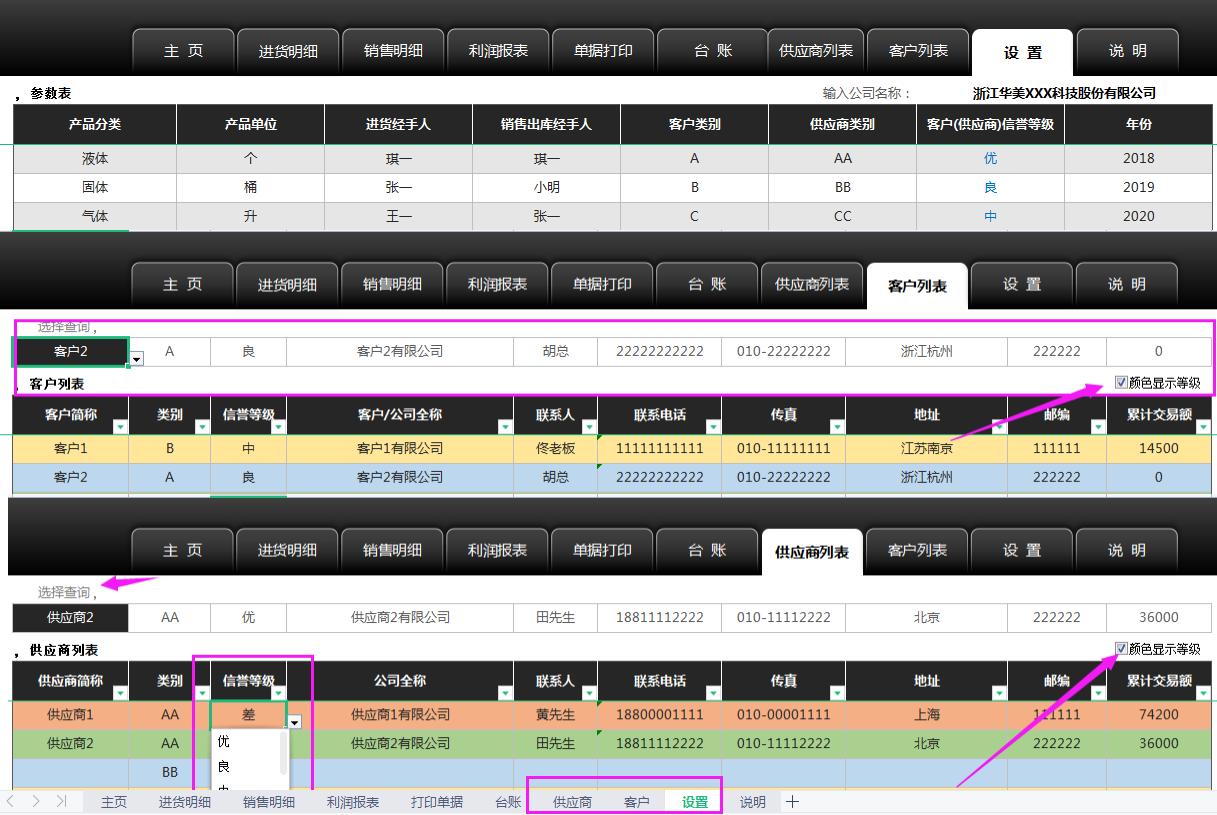Click 客户列表 button in the supplier list panel navigation
This screenshot has width=1217, height=815.
[x=917, y=550]
